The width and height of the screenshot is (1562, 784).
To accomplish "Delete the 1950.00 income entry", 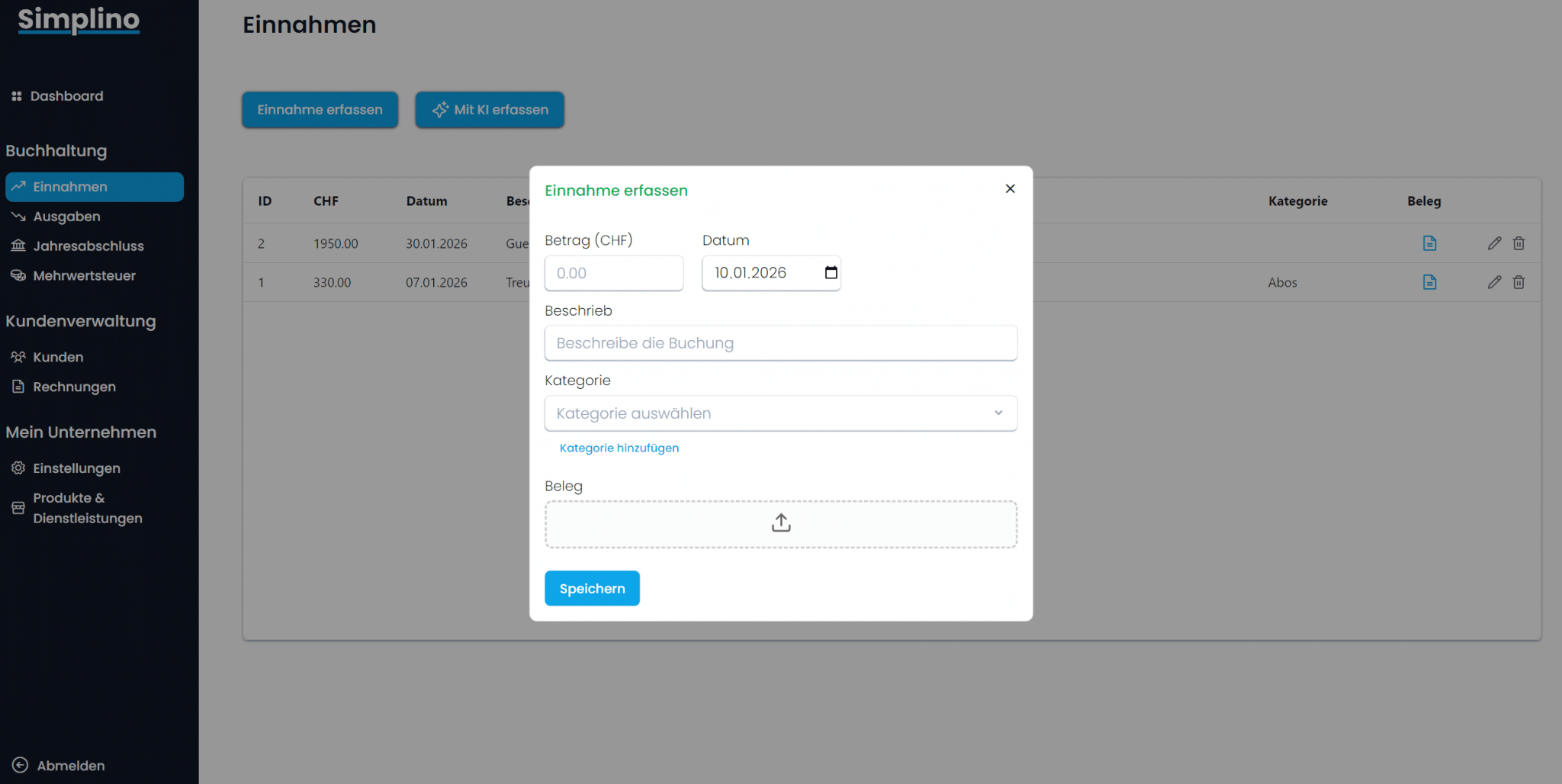I will (x=1519, y=243).
